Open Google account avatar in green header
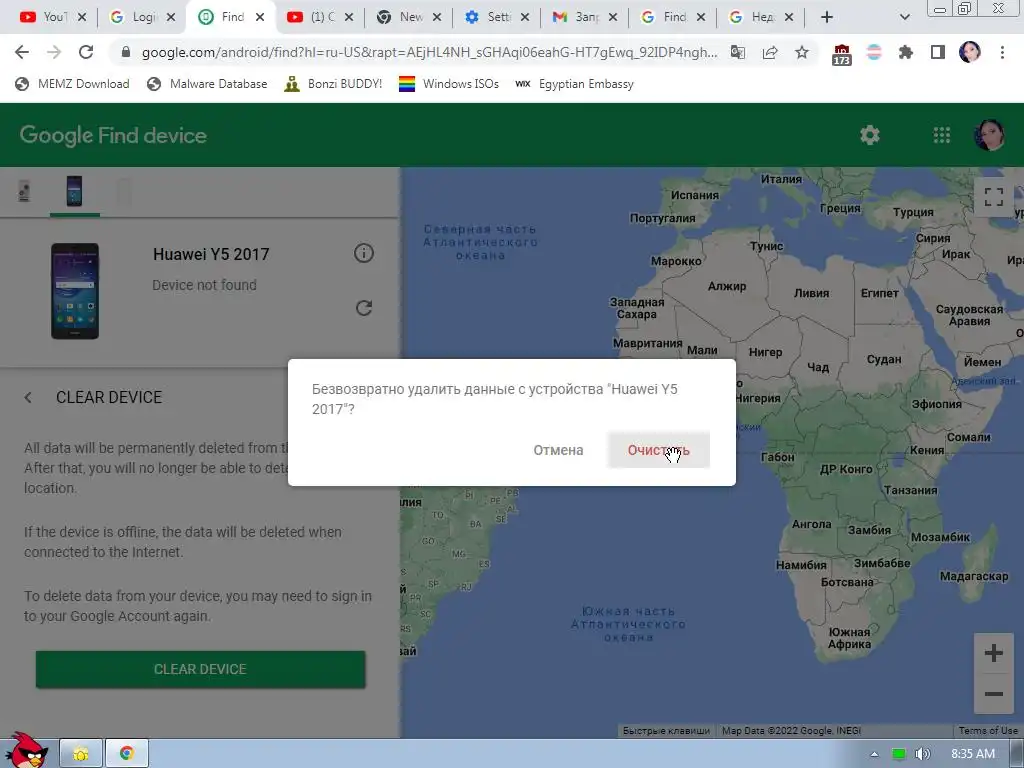Screen dimensions: 1024x768 pos(989,135)
